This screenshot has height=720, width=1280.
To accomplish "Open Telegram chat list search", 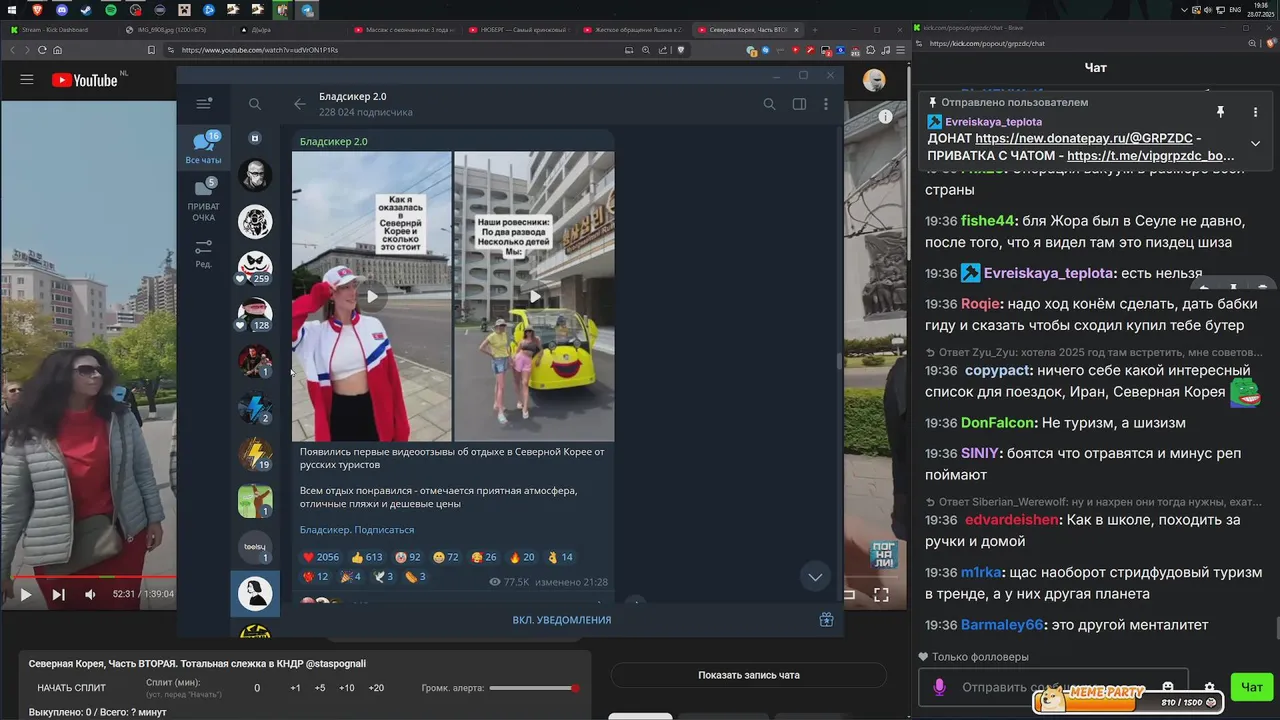I will coord(255,104).
